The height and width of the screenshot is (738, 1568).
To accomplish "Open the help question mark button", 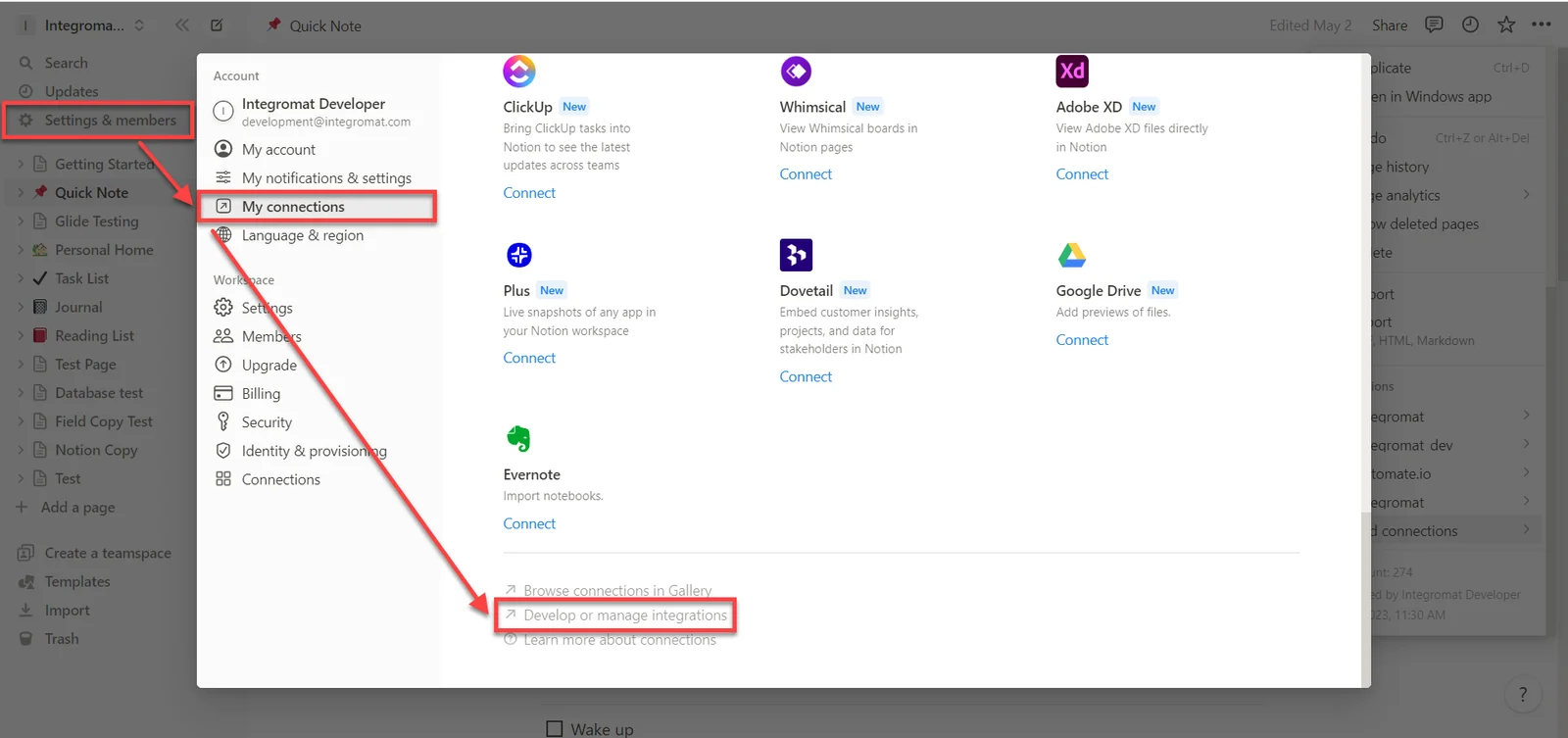I will tap(1523, 695).
